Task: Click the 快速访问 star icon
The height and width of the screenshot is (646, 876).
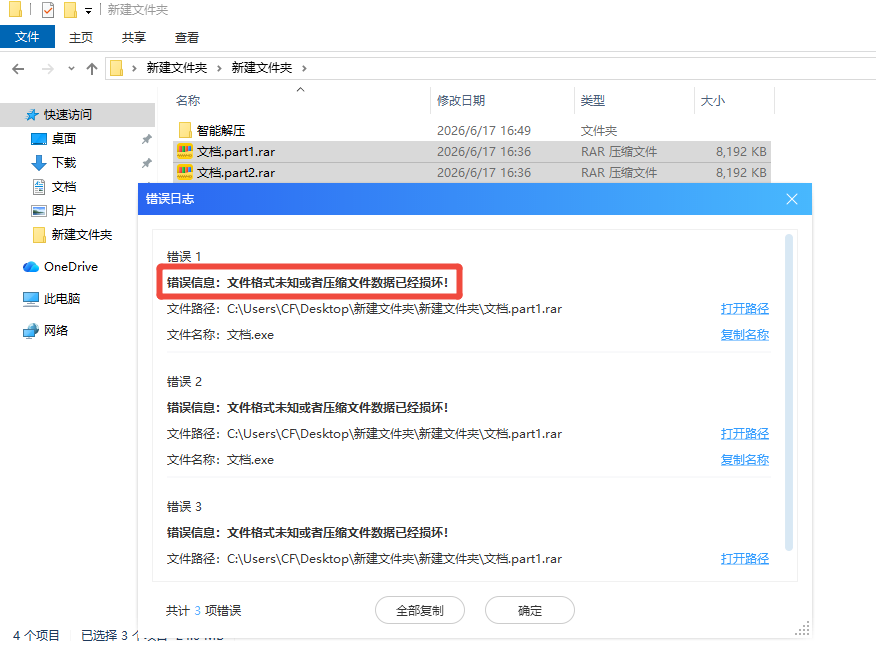Action: [x=32, y=115]
